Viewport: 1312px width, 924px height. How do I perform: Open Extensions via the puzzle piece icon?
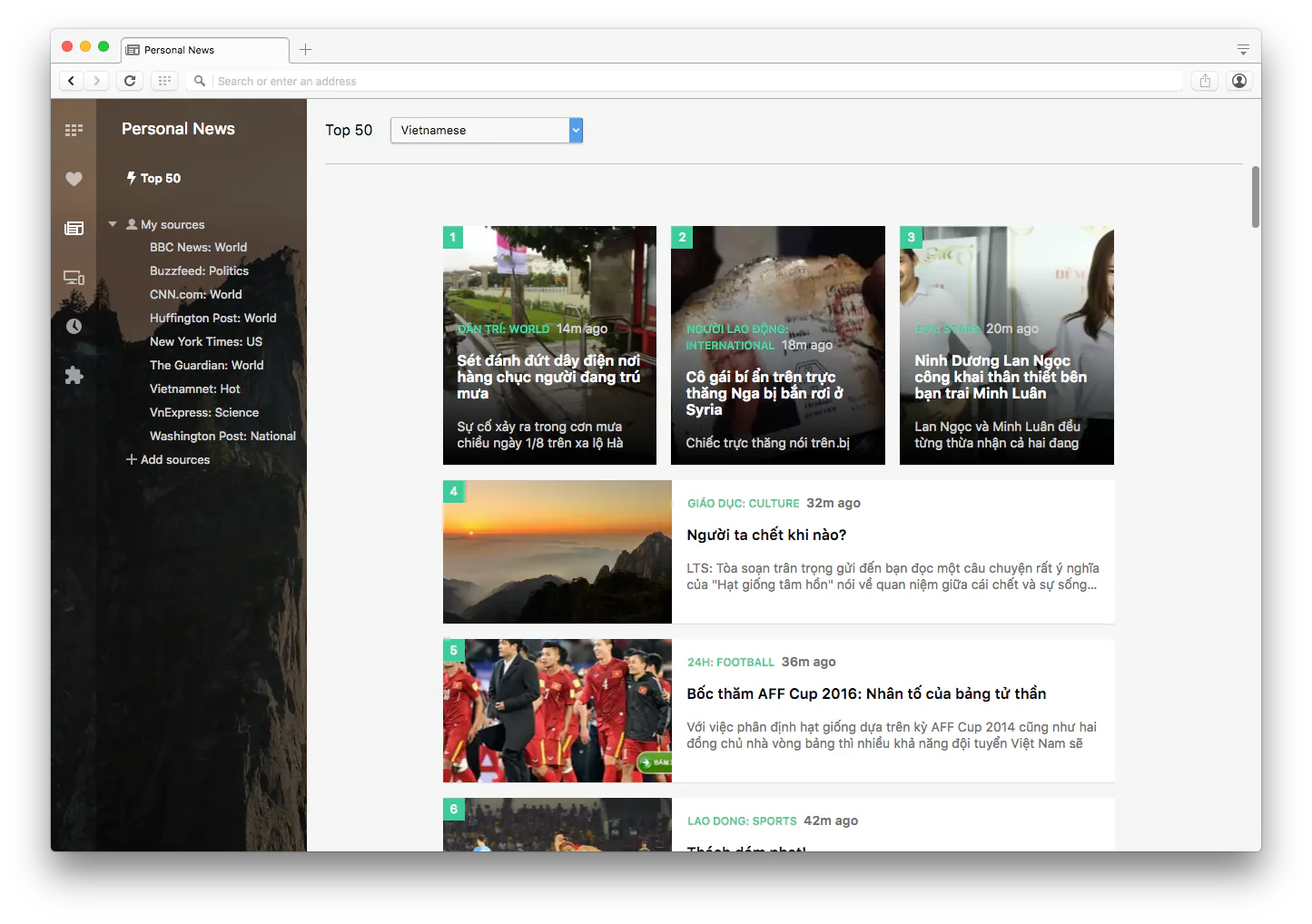[x=74, y=375]
